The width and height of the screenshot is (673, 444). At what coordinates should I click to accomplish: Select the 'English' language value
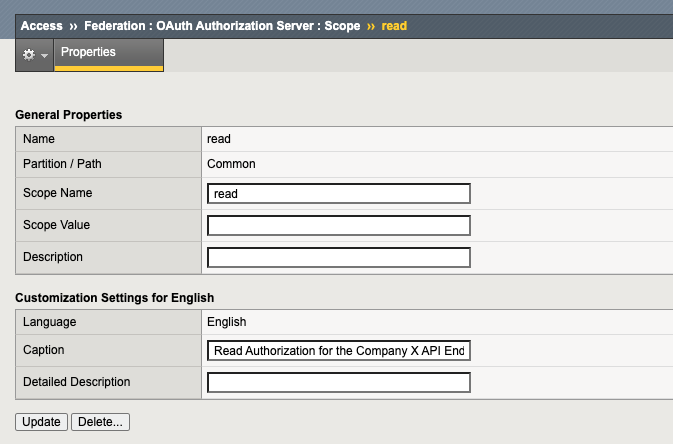click(x=226, y=322)
